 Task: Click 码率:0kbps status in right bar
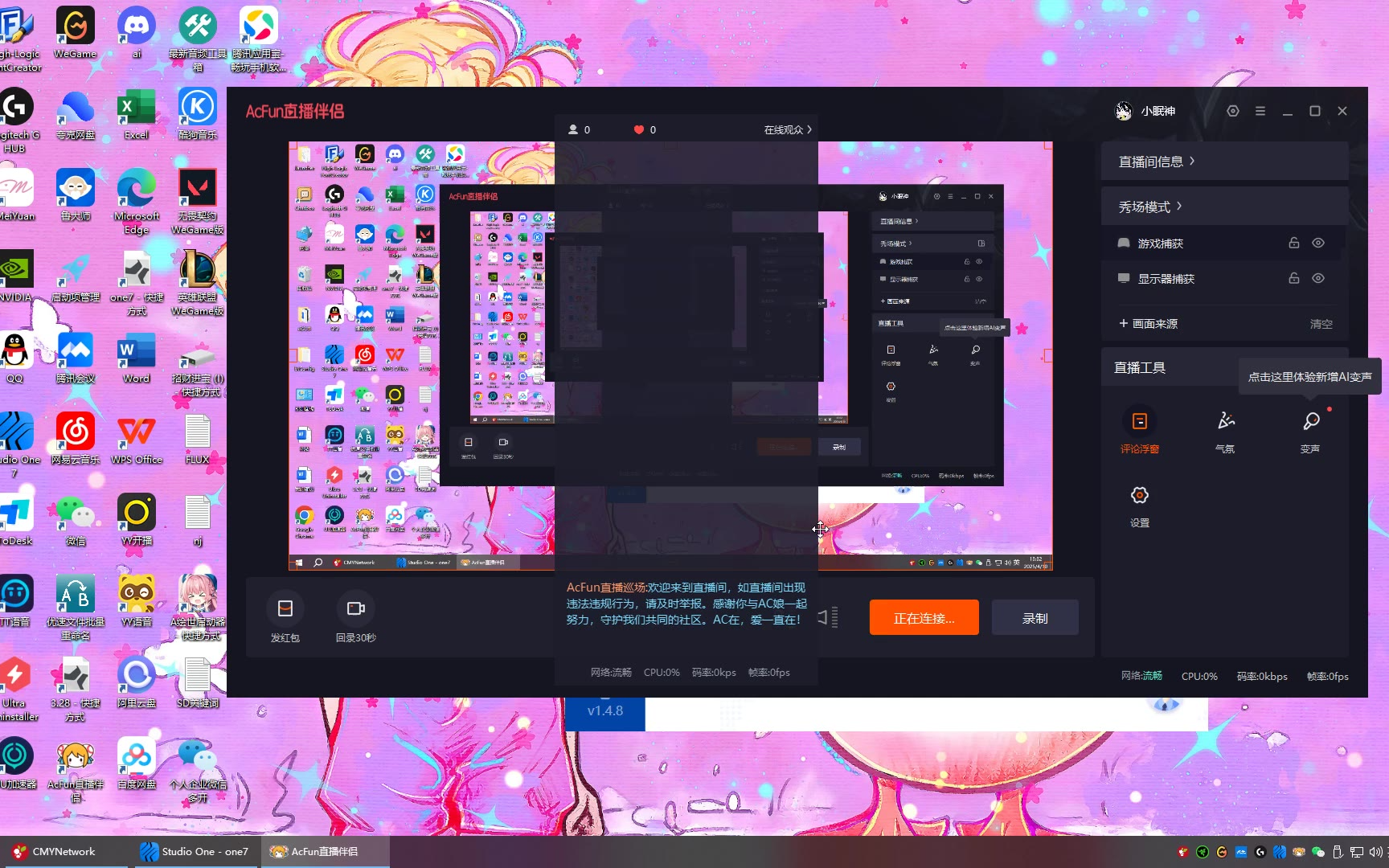tap(1262, 676)
